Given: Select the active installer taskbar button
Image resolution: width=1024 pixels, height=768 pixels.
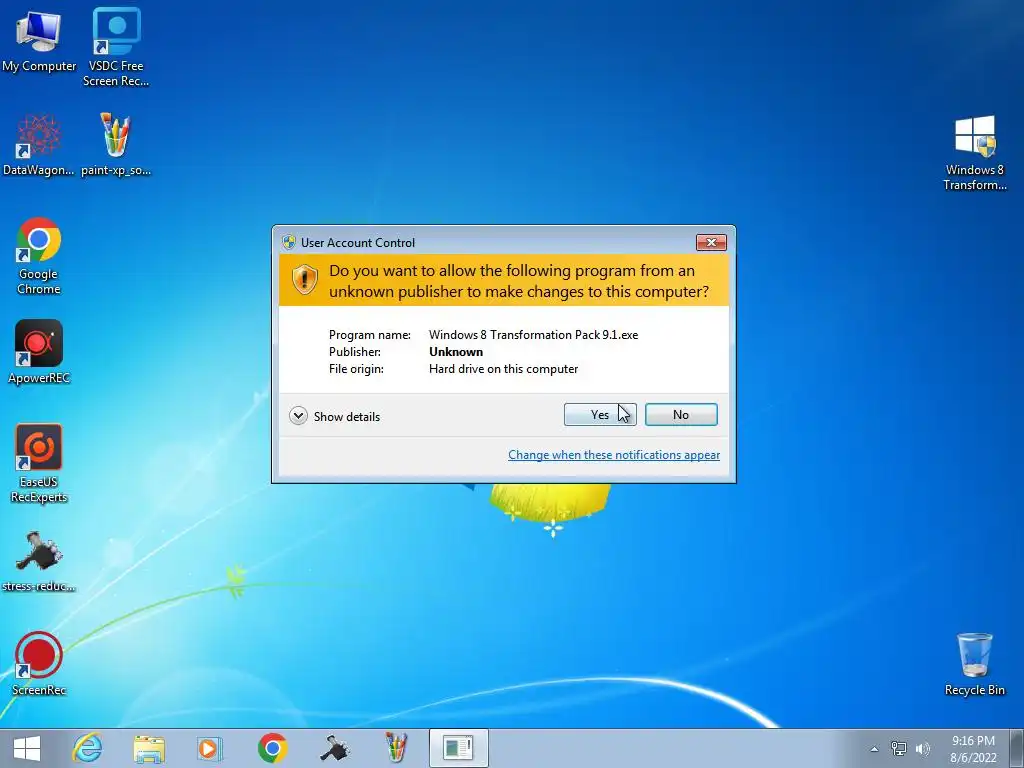Looking at the screenshot, I should [458, 748].
